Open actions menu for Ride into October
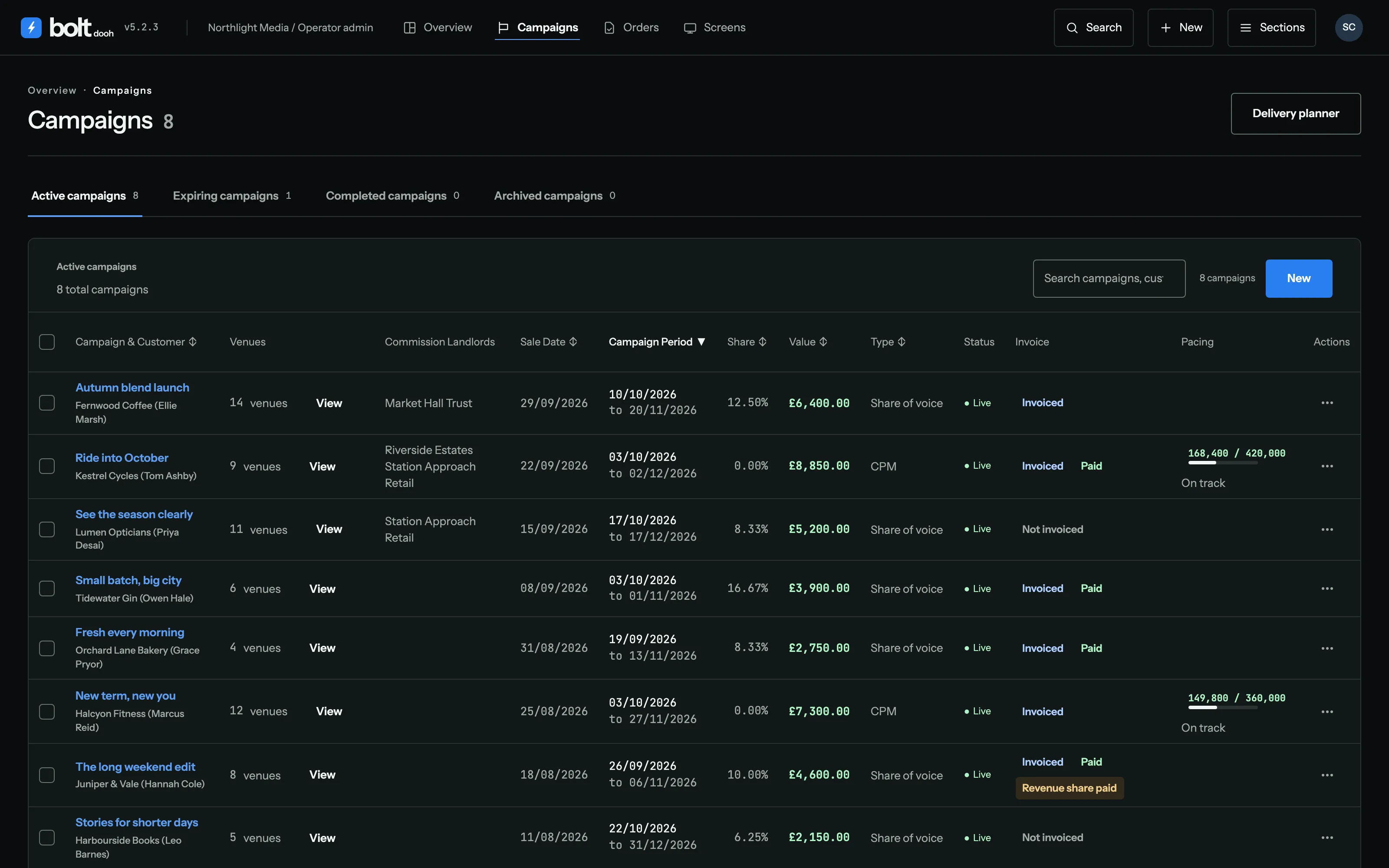The image size is (1389, 868). pyautogui.click(x=1327, y=466)
